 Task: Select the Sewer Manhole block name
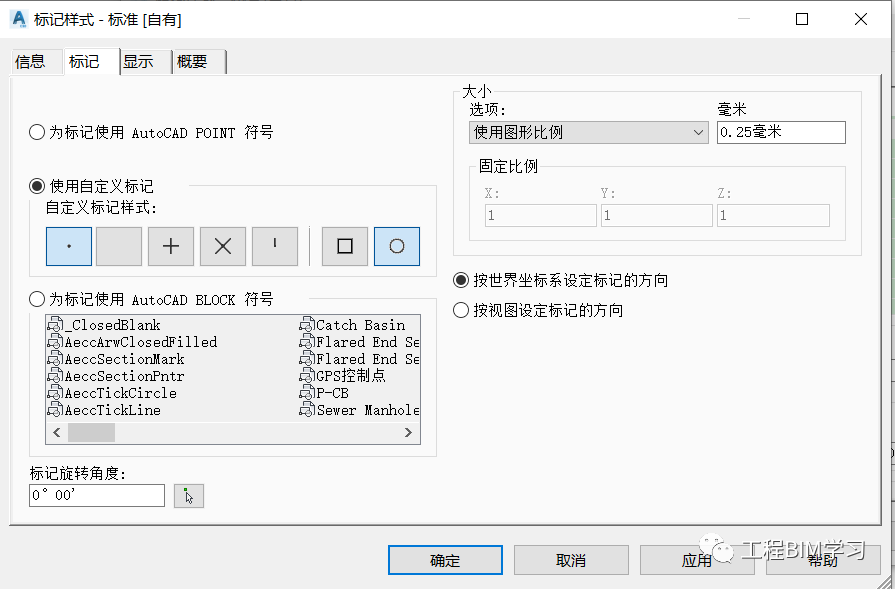[x=368, y=410]
